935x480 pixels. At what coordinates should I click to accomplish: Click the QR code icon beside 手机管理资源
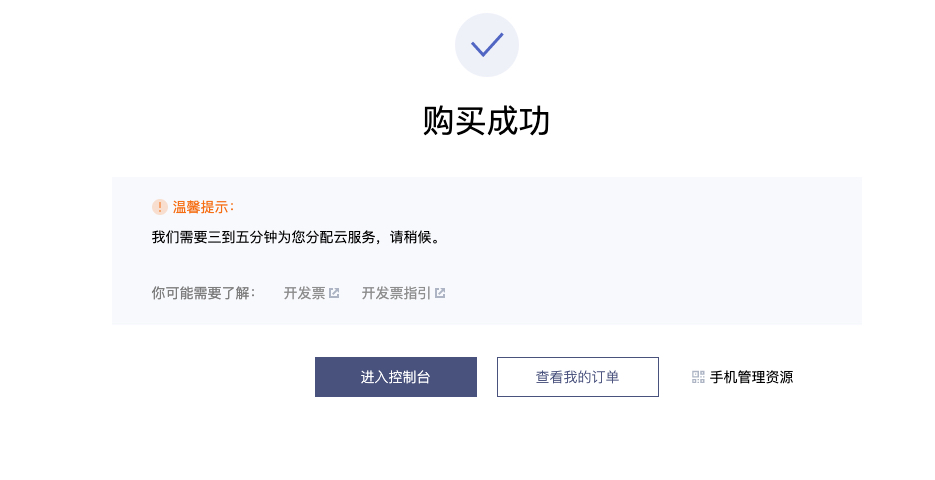698,377
